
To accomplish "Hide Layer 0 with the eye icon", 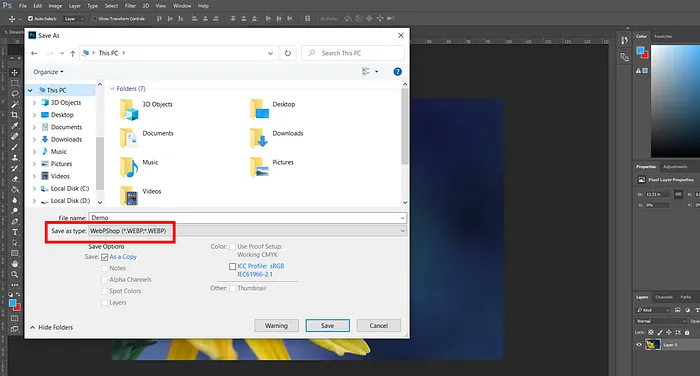I will coord(638,345).
